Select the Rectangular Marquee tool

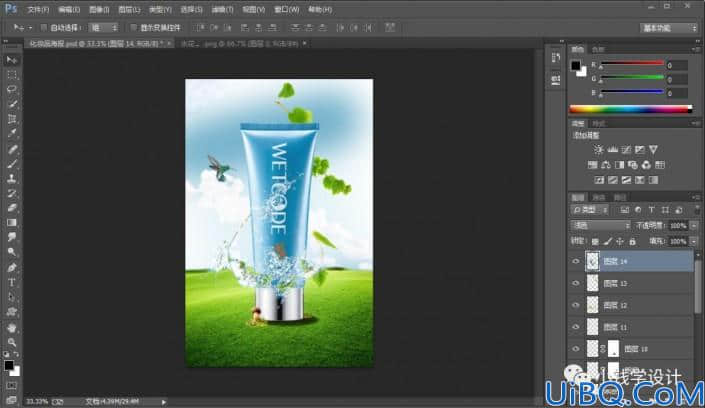[x=12, y=75]
